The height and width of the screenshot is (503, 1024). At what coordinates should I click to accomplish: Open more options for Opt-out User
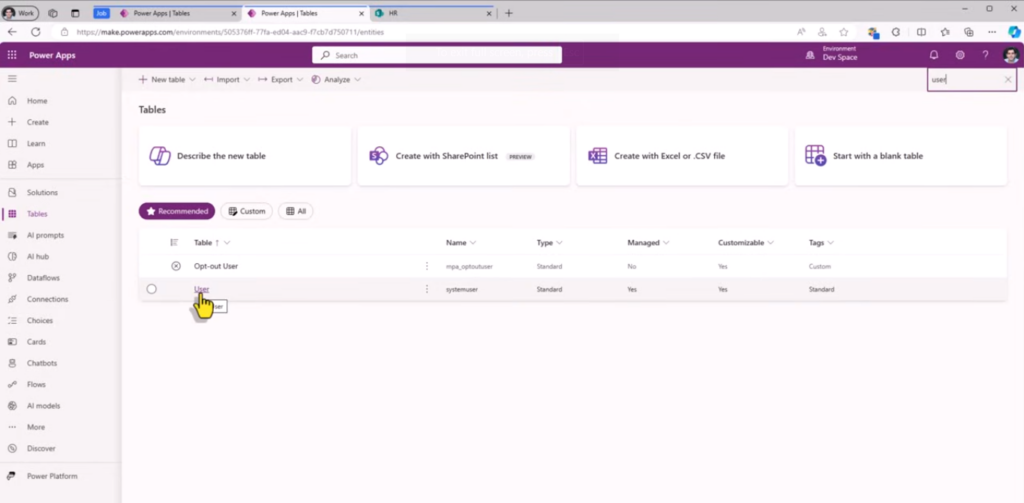[x=427, y=266]
